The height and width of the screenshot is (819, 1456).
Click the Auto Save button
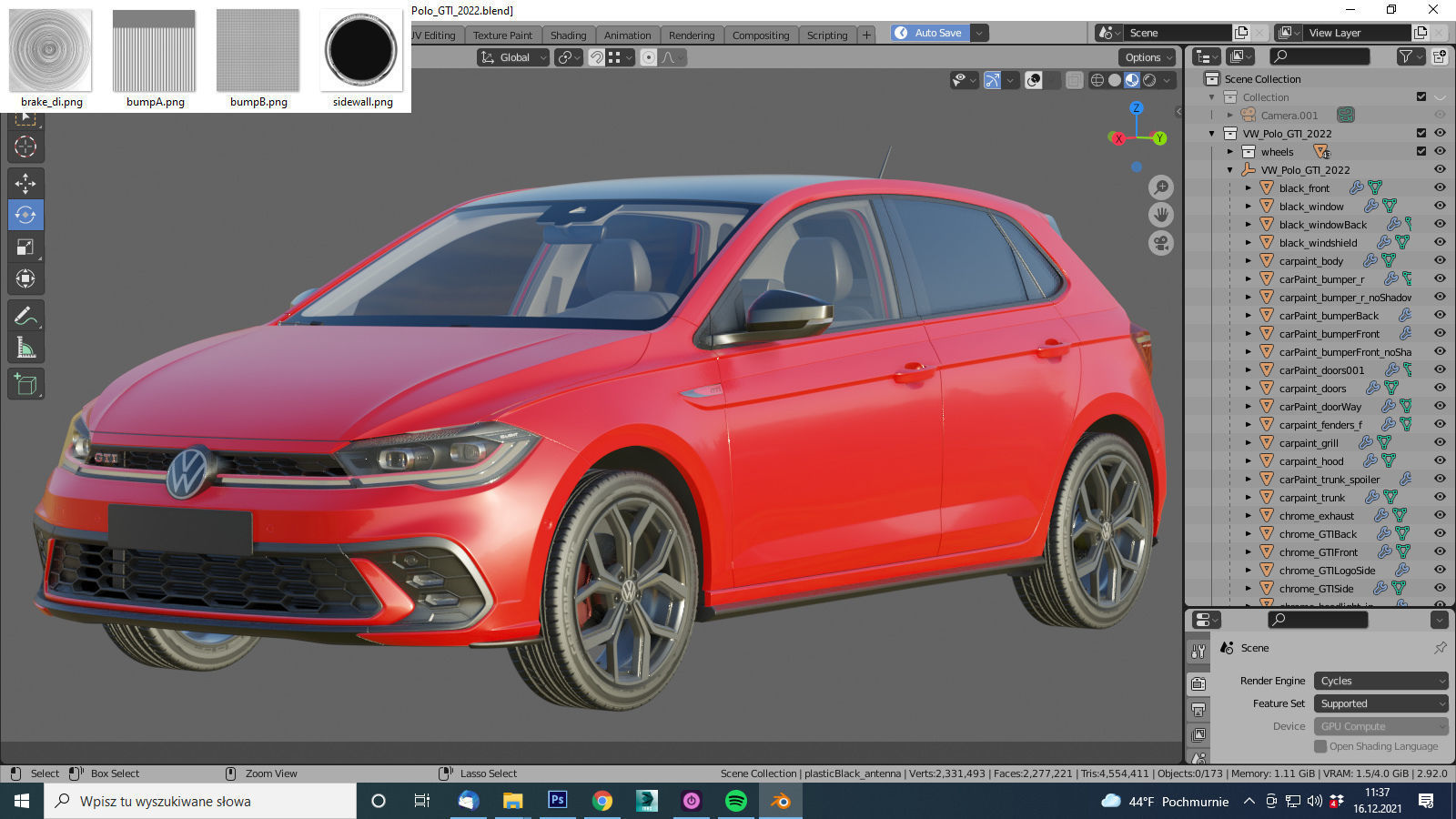click(929, 33)
